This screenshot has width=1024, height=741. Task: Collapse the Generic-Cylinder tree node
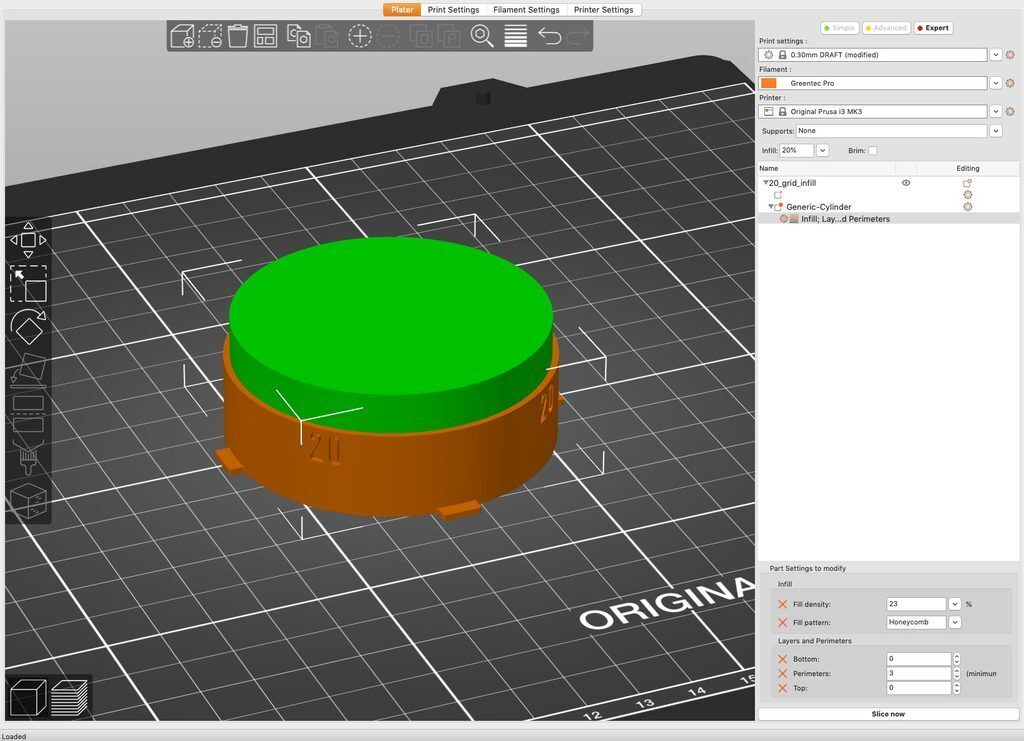771,207
